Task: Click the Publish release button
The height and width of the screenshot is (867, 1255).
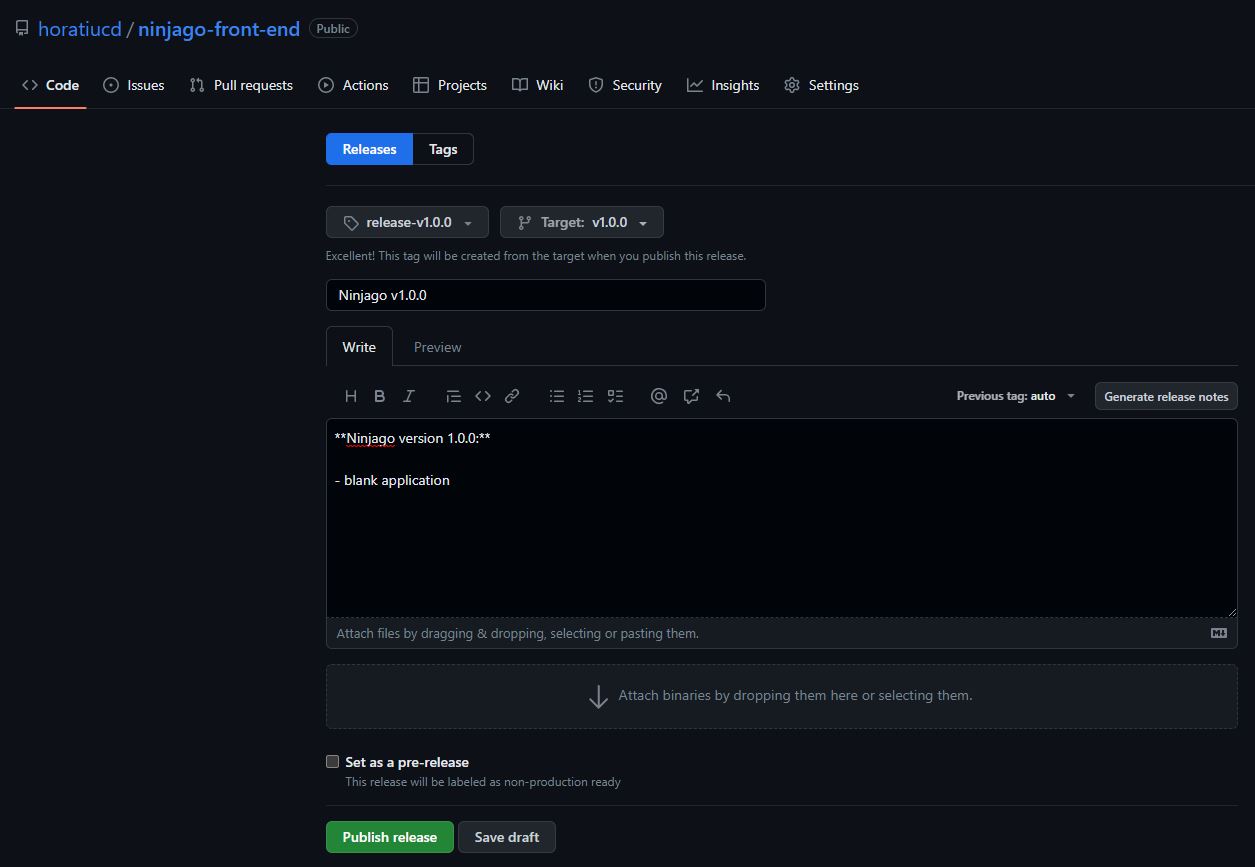Action: [x=390, y=837]
